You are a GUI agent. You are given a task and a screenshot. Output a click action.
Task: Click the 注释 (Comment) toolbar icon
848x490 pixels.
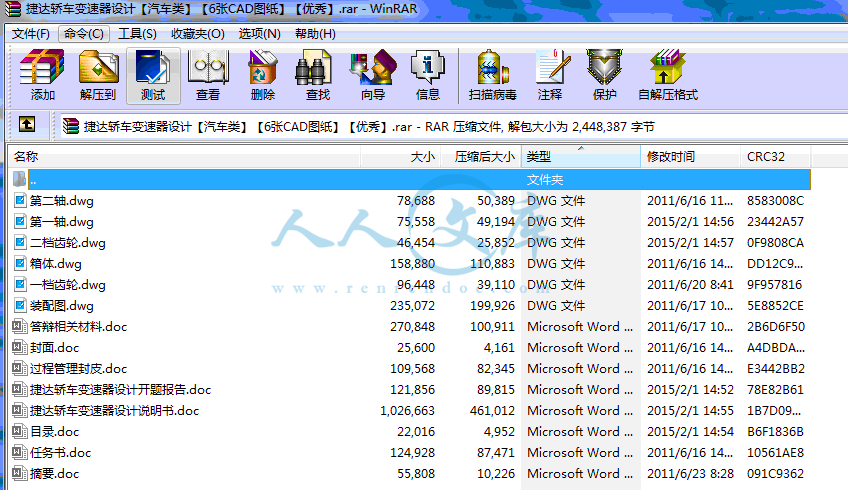[552, 67]
